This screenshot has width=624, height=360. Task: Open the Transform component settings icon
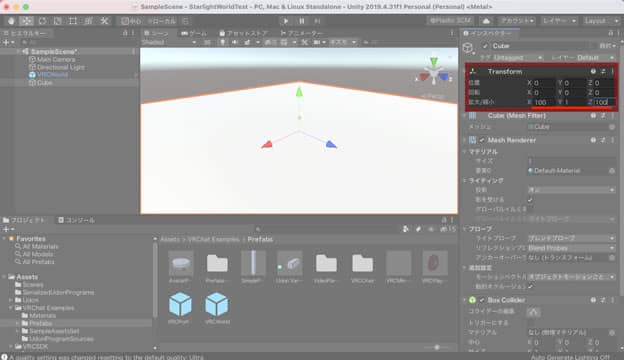click(x=612, y=71)
